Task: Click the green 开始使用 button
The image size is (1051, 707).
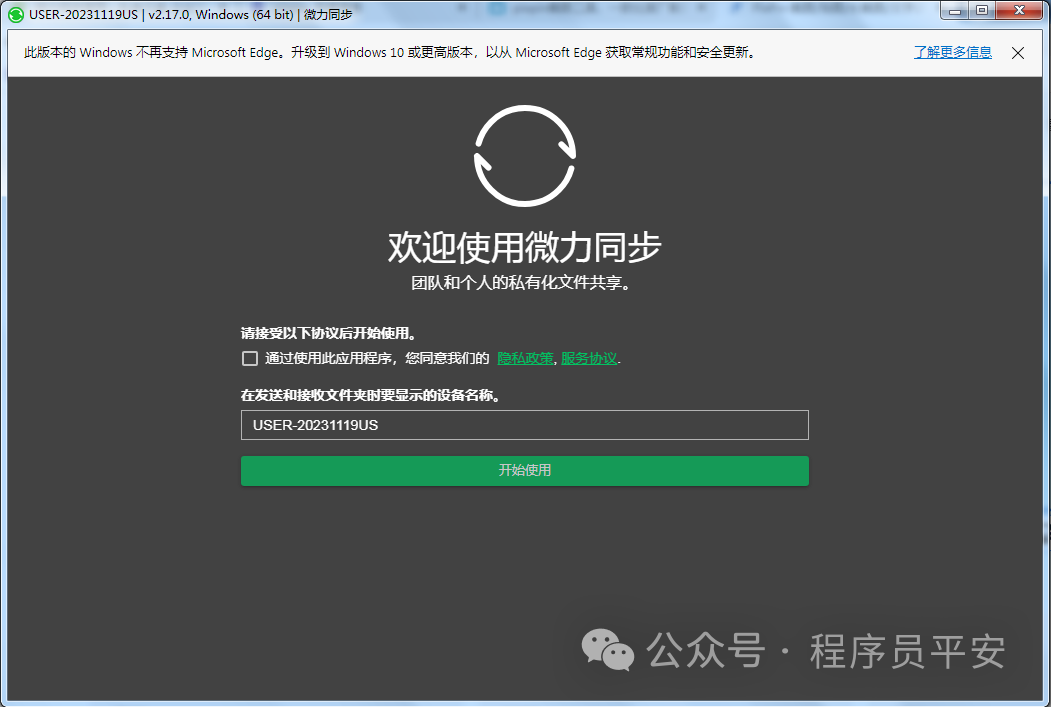Action: click(525, 470)
